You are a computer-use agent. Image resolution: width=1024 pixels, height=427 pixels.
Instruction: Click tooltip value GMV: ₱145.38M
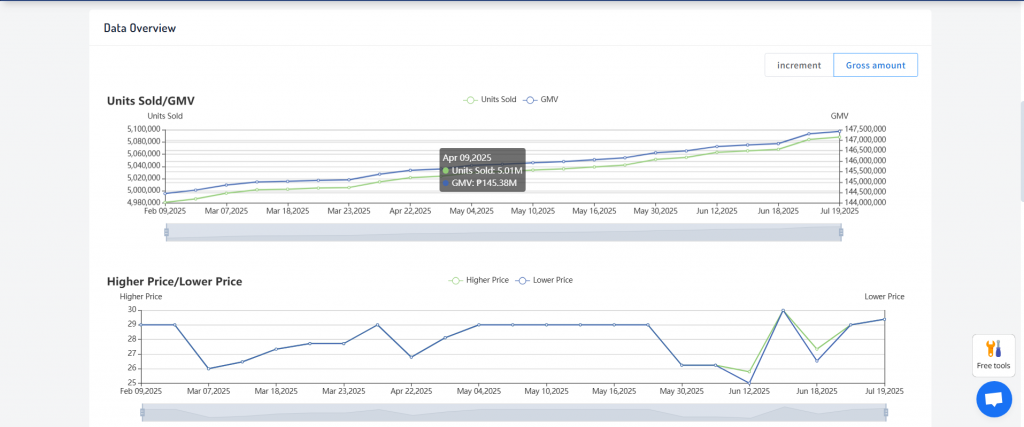point(484,183)
